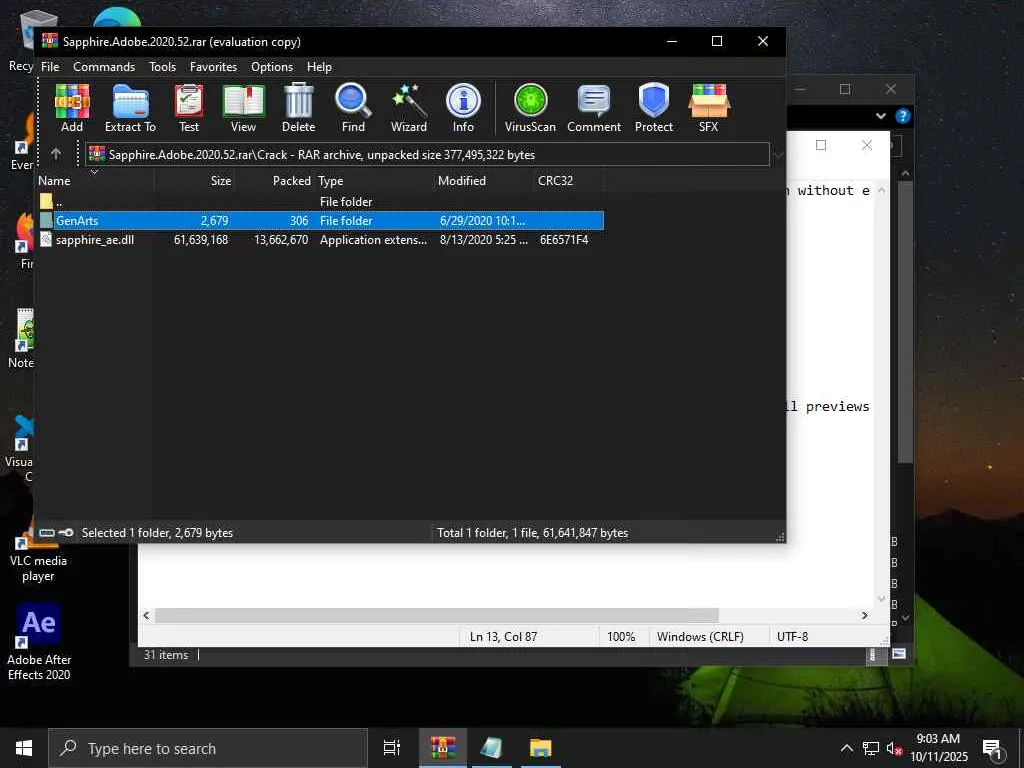The width and height of the screenshot is (1024, 768).
Task: Sort files by Modified column header
Action: coord(484,181)
